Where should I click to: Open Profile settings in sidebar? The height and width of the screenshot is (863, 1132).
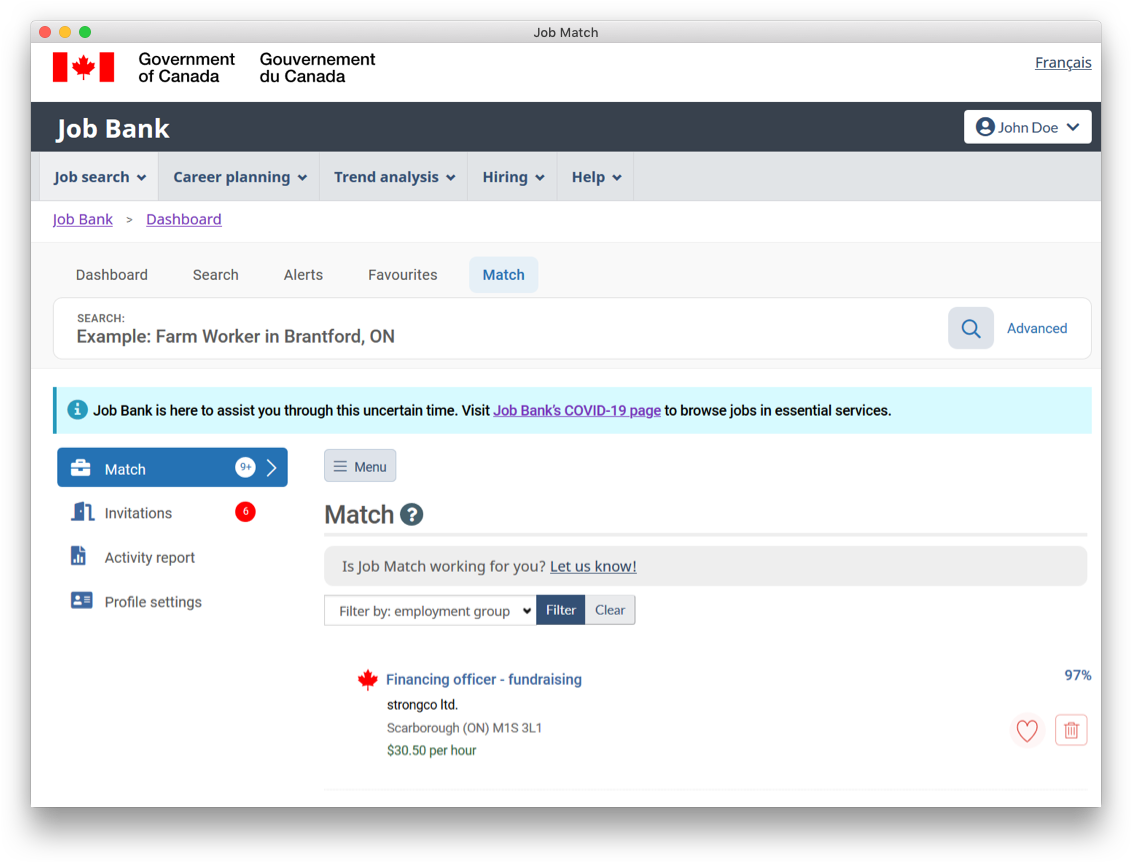click(x=172, y=602)
